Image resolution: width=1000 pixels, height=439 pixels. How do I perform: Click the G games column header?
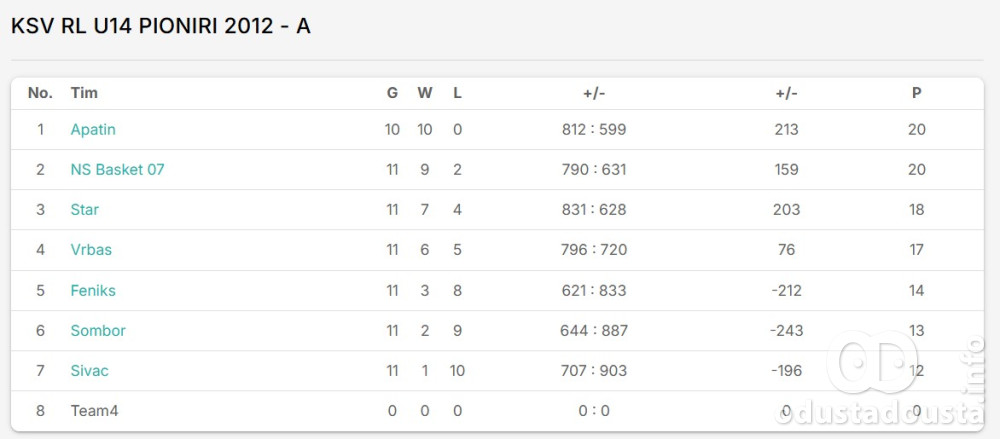[x=392, y=92]
